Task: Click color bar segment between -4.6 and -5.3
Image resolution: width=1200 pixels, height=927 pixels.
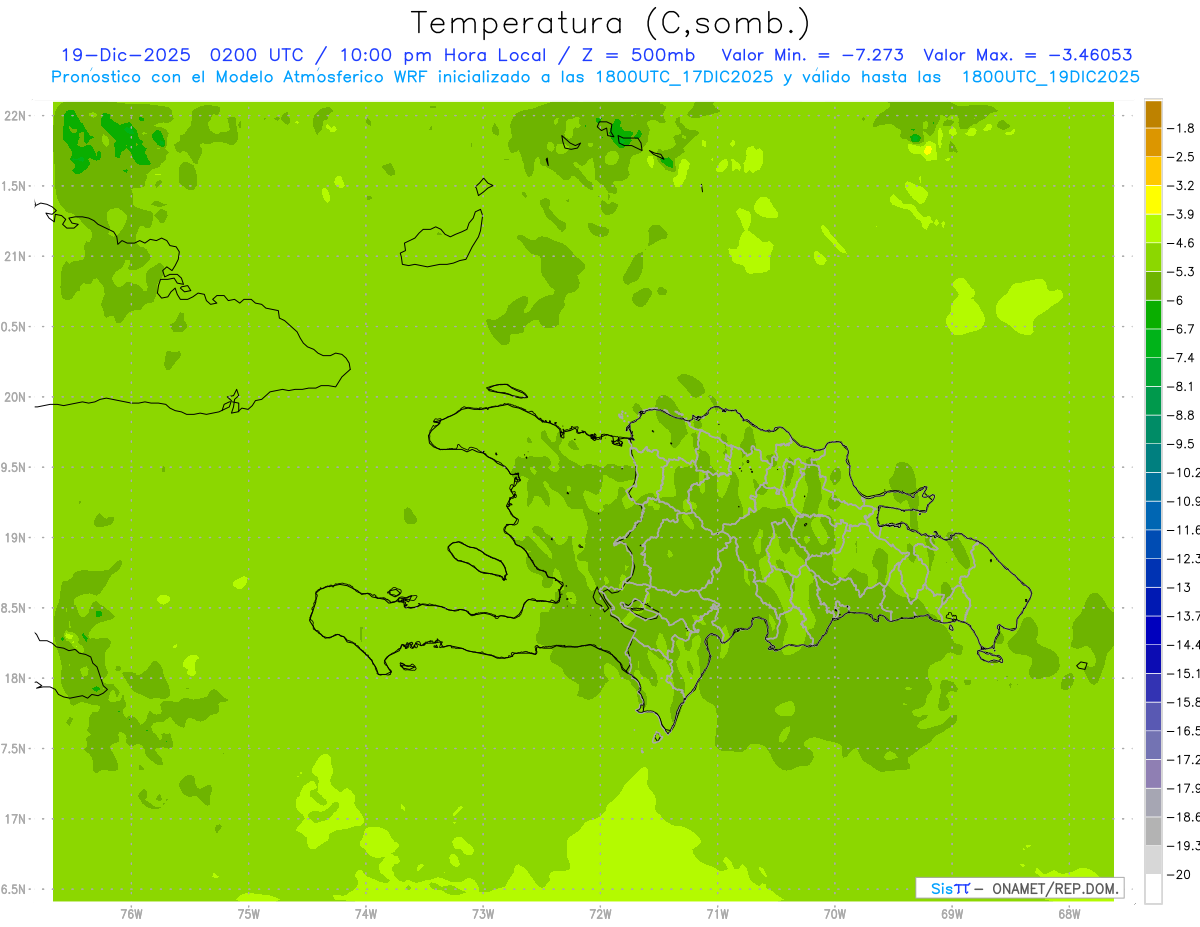Action: tap(1153, 257)
